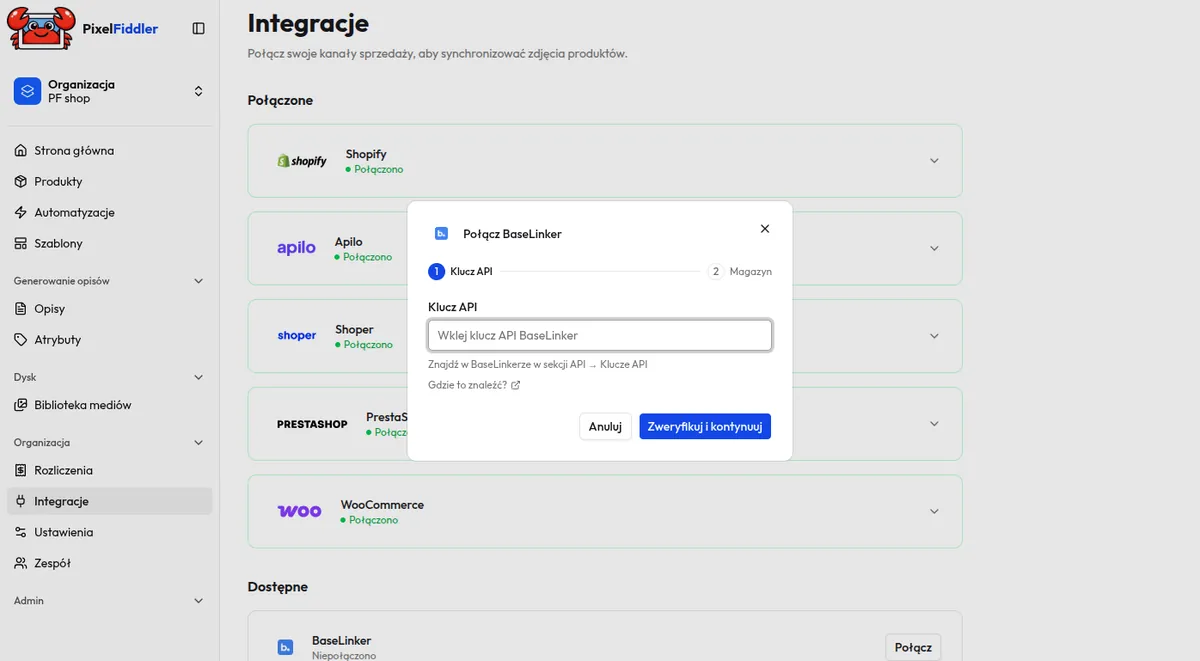The image size is (1200, 661).
Task: Click Połącz button for BaseLinker
Action: tap(913, 647)
